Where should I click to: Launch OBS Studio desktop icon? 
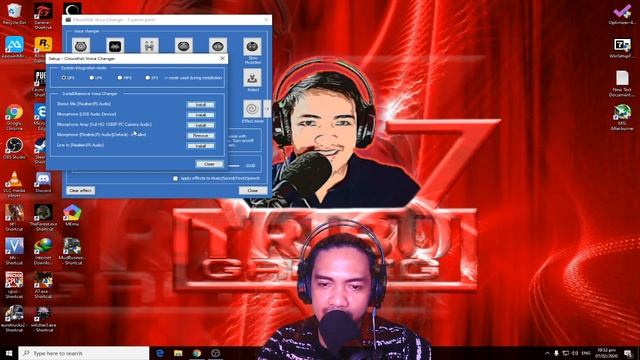(14, 149)
